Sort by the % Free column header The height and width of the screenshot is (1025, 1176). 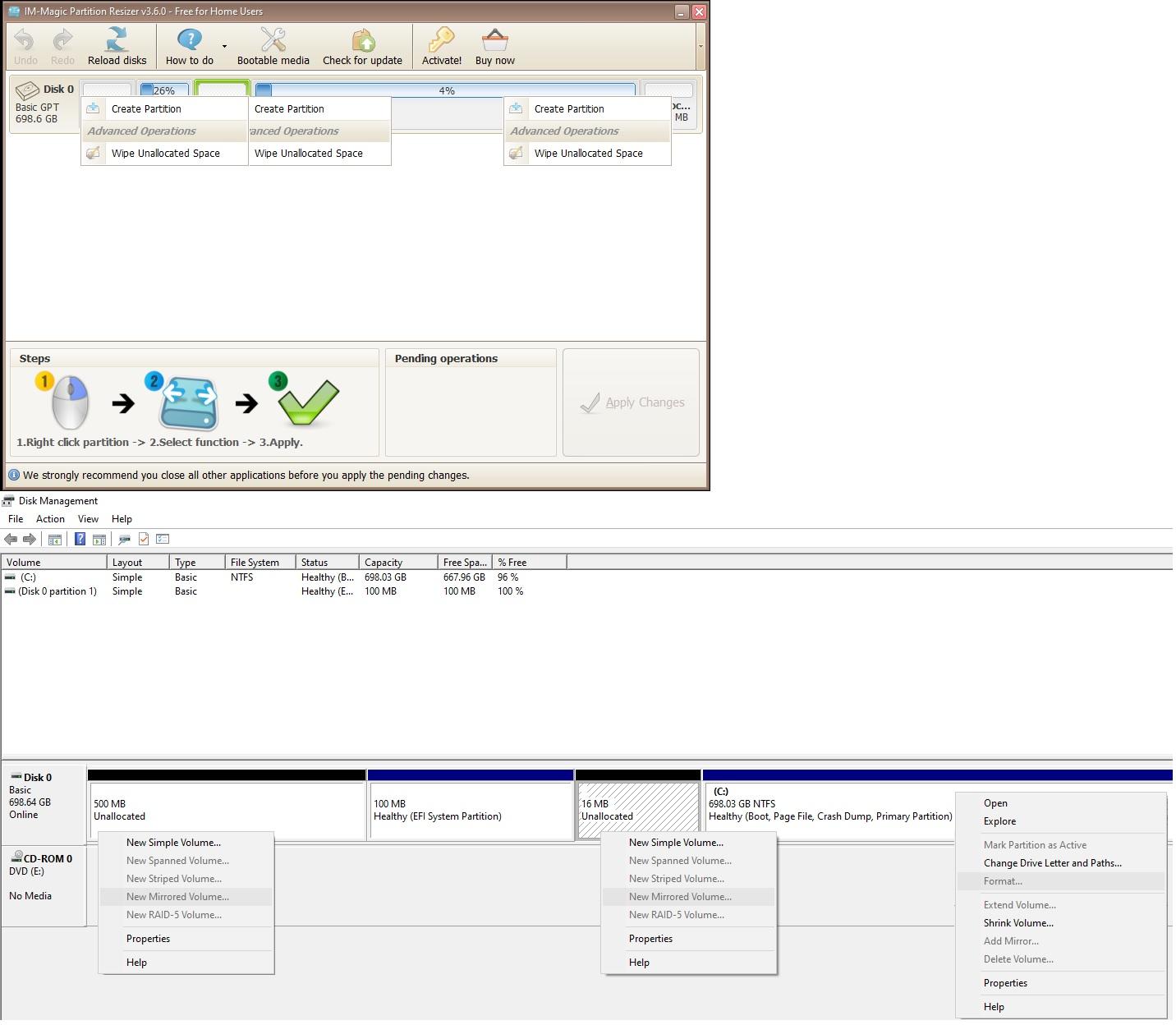pos(529,563)
